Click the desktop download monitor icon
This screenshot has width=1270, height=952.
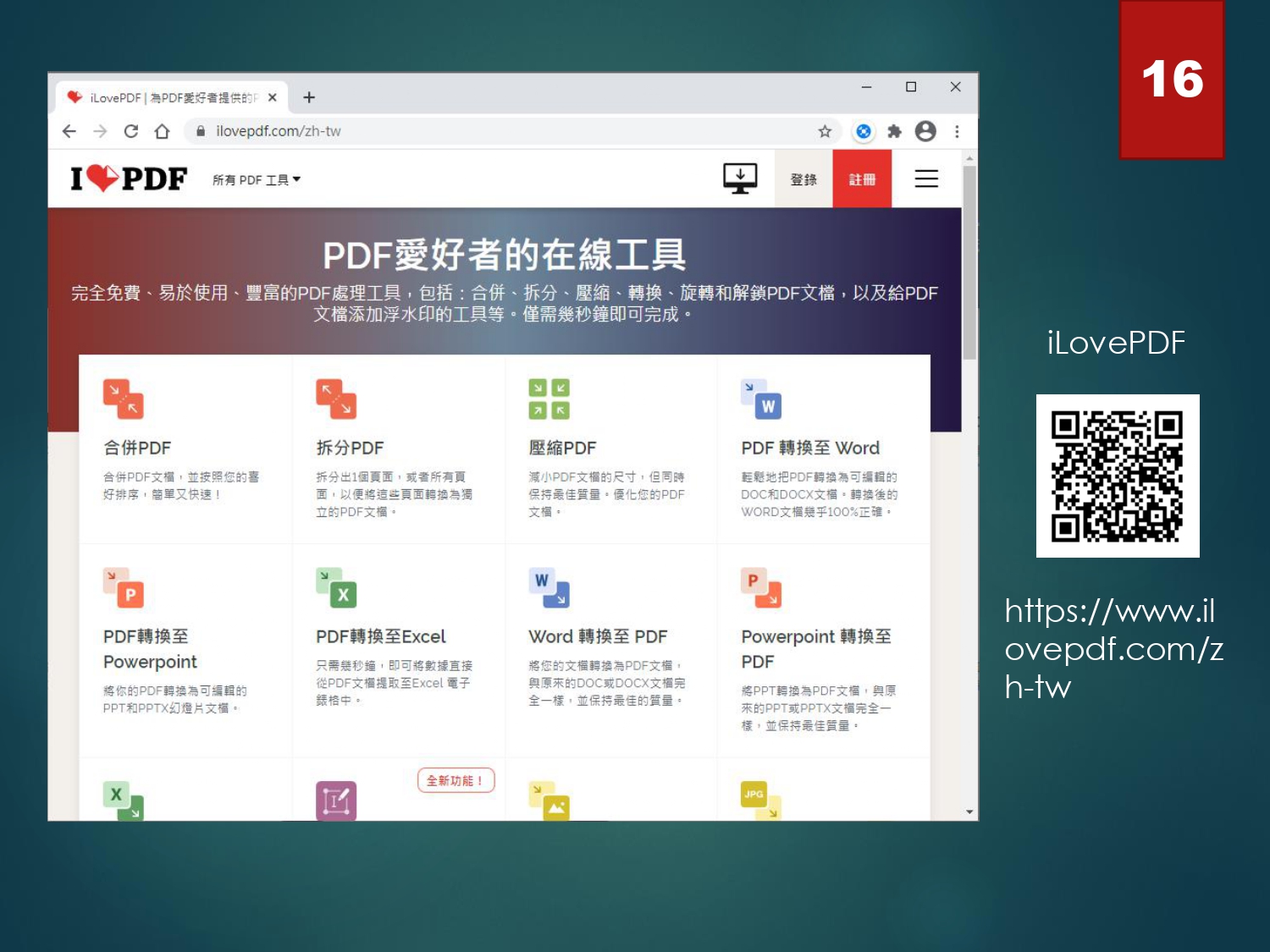tap(740, 179)
